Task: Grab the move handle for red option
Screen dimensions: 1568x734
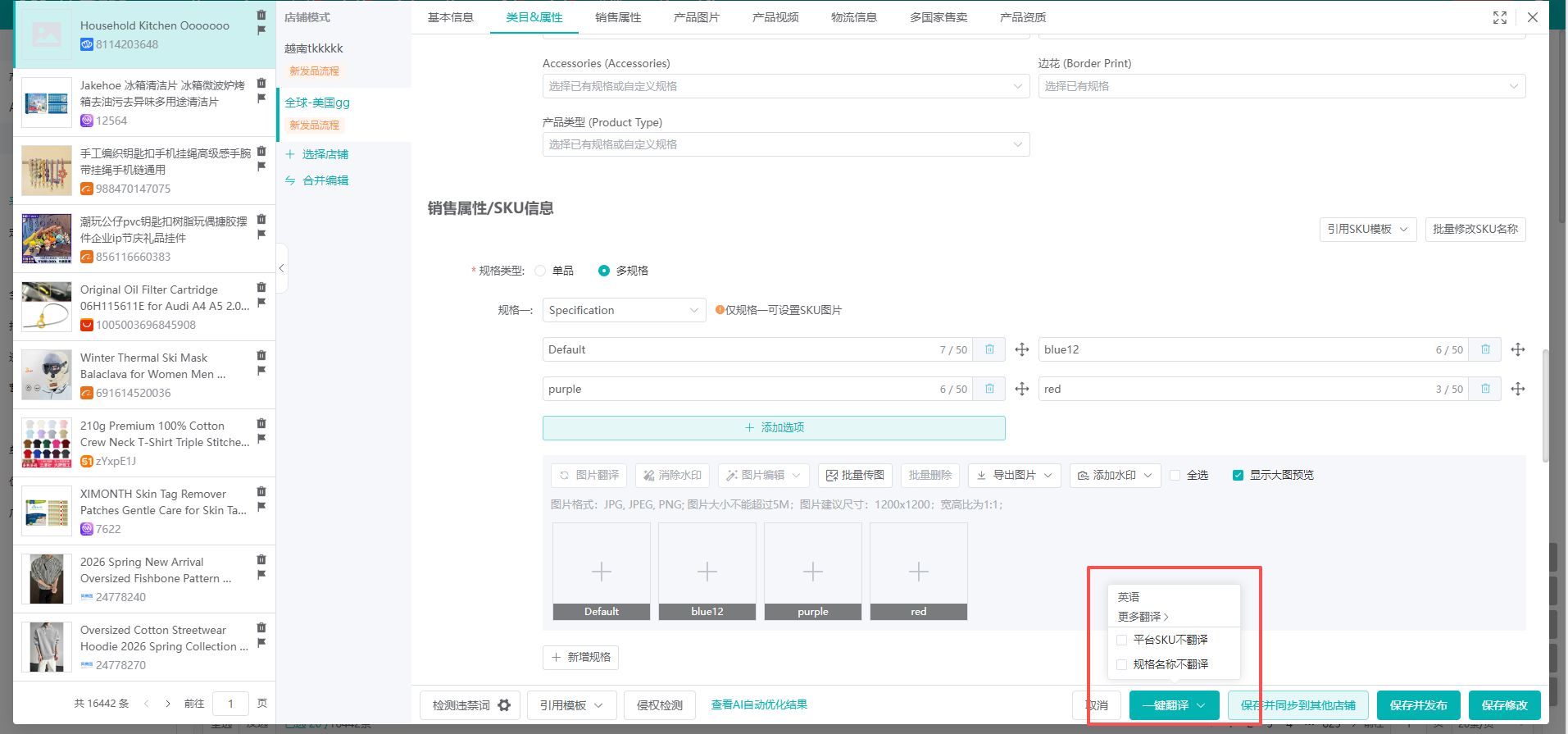Action: click(1518, 389)
